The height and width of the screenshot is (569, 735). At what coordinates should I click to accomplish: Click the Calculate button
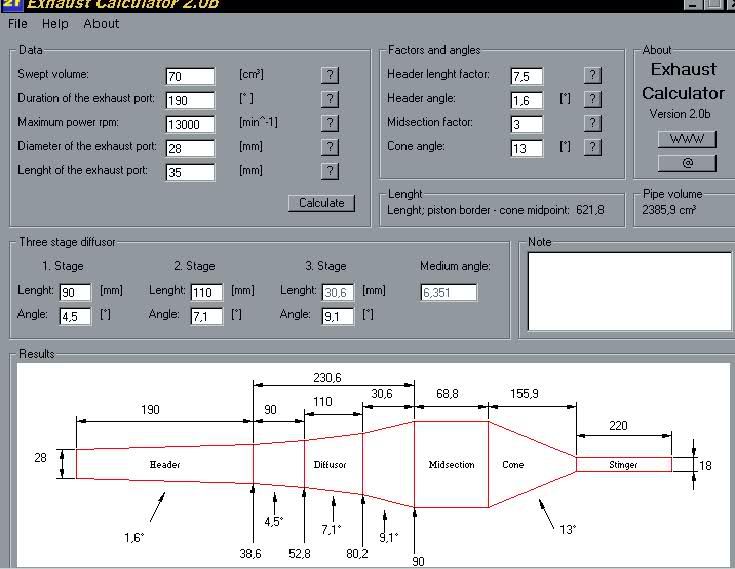(322, 203)
